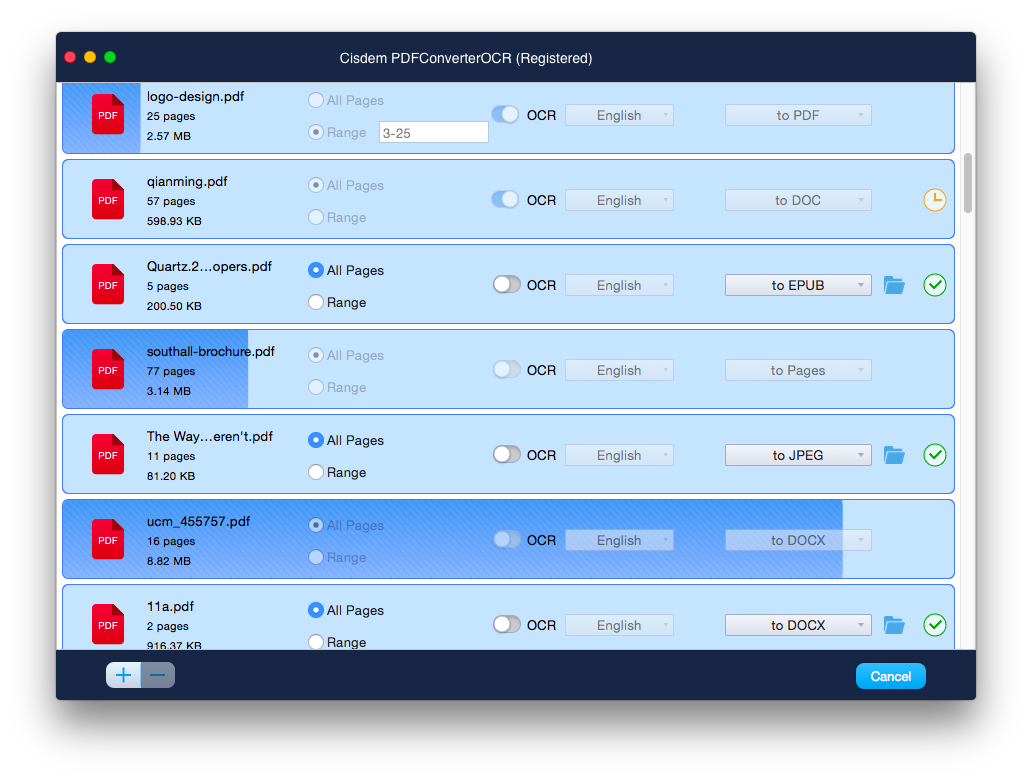
Task: Open the 'to EPUB' format dropdown
Action: click(798, 285)
